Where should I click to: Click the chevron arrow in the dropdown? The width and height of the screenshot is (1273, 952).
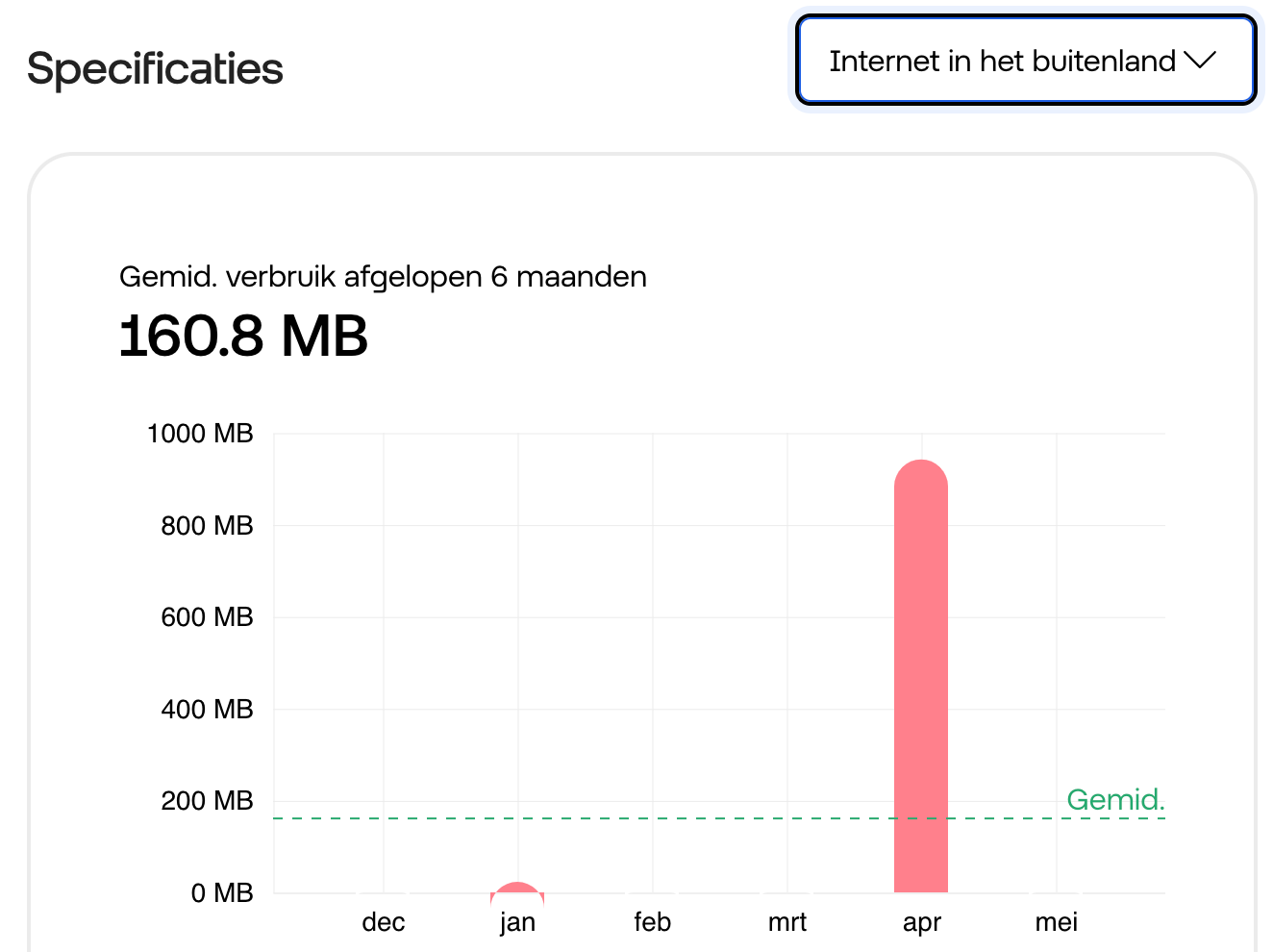coord(1200,61)
